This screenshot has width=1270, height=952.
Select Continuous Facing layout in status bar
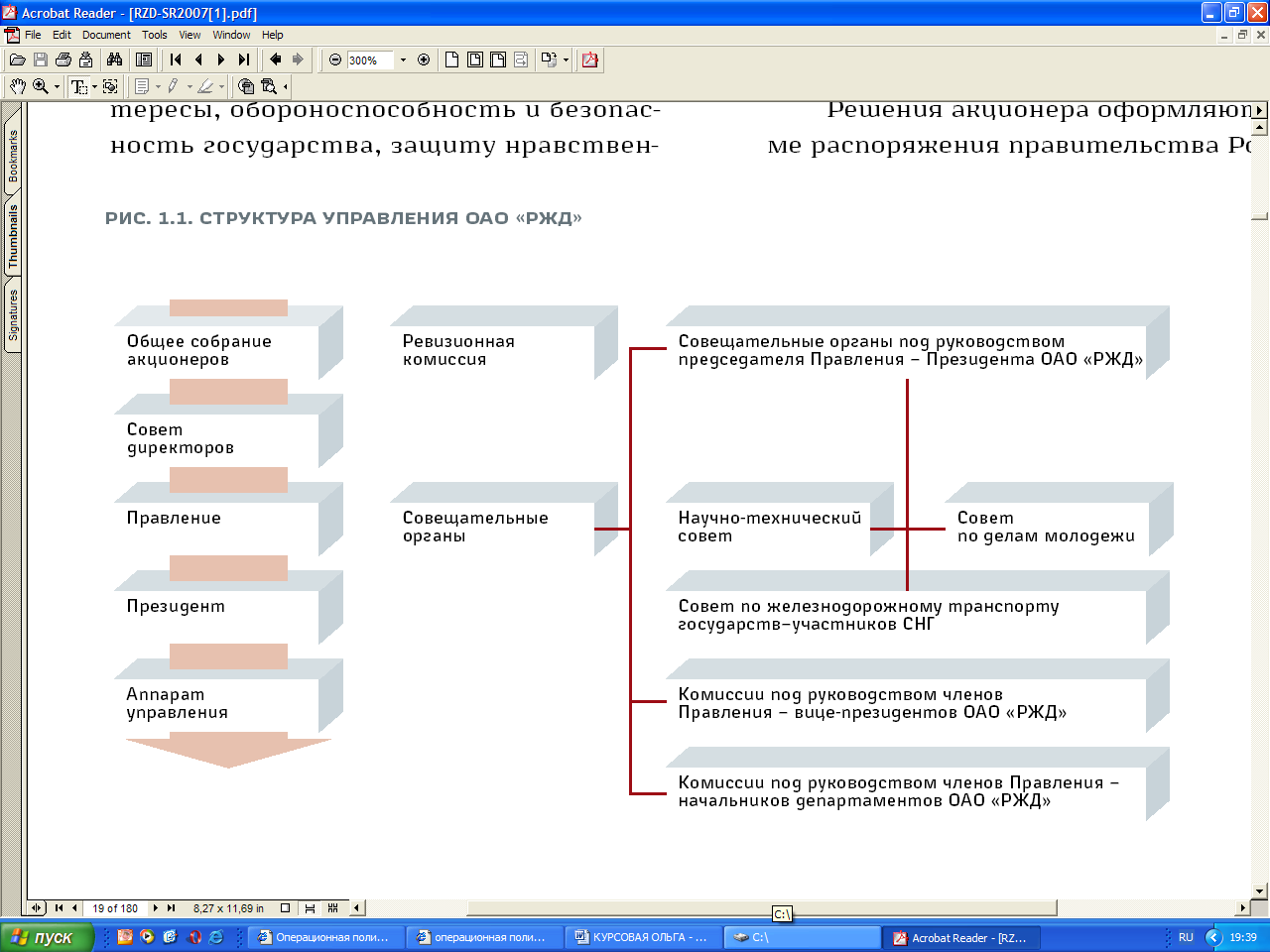click(332, 907)
